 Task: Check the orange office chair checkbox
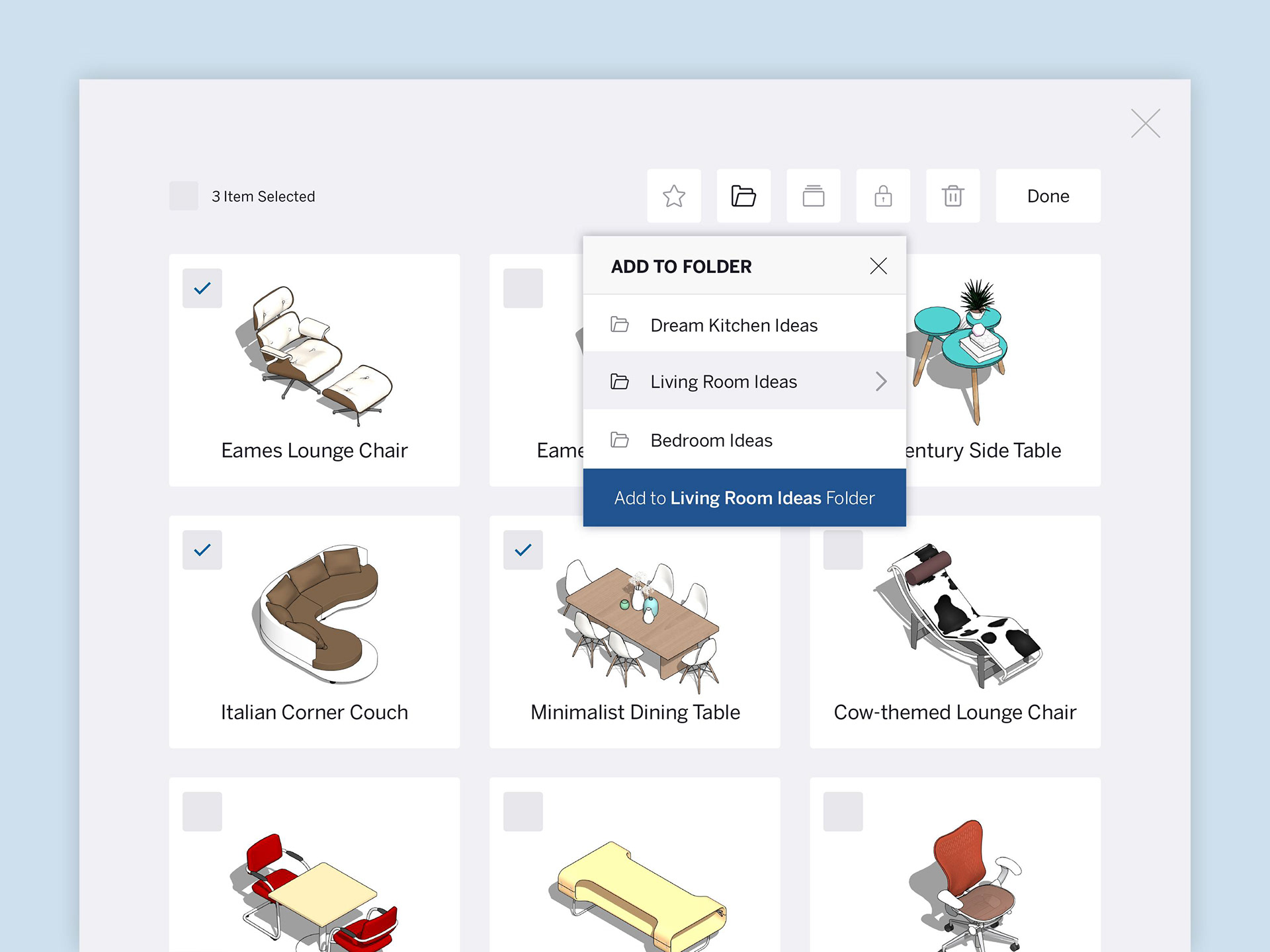point(843,812)
